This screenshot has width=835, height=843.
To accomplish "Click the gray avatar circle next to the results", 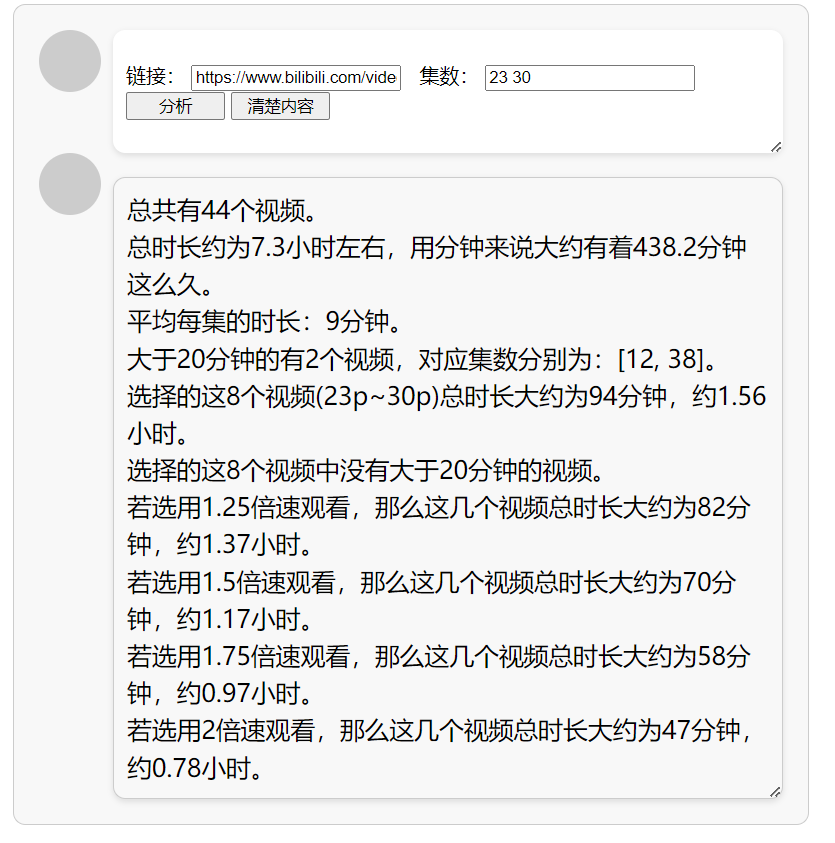I will [69, 183].
